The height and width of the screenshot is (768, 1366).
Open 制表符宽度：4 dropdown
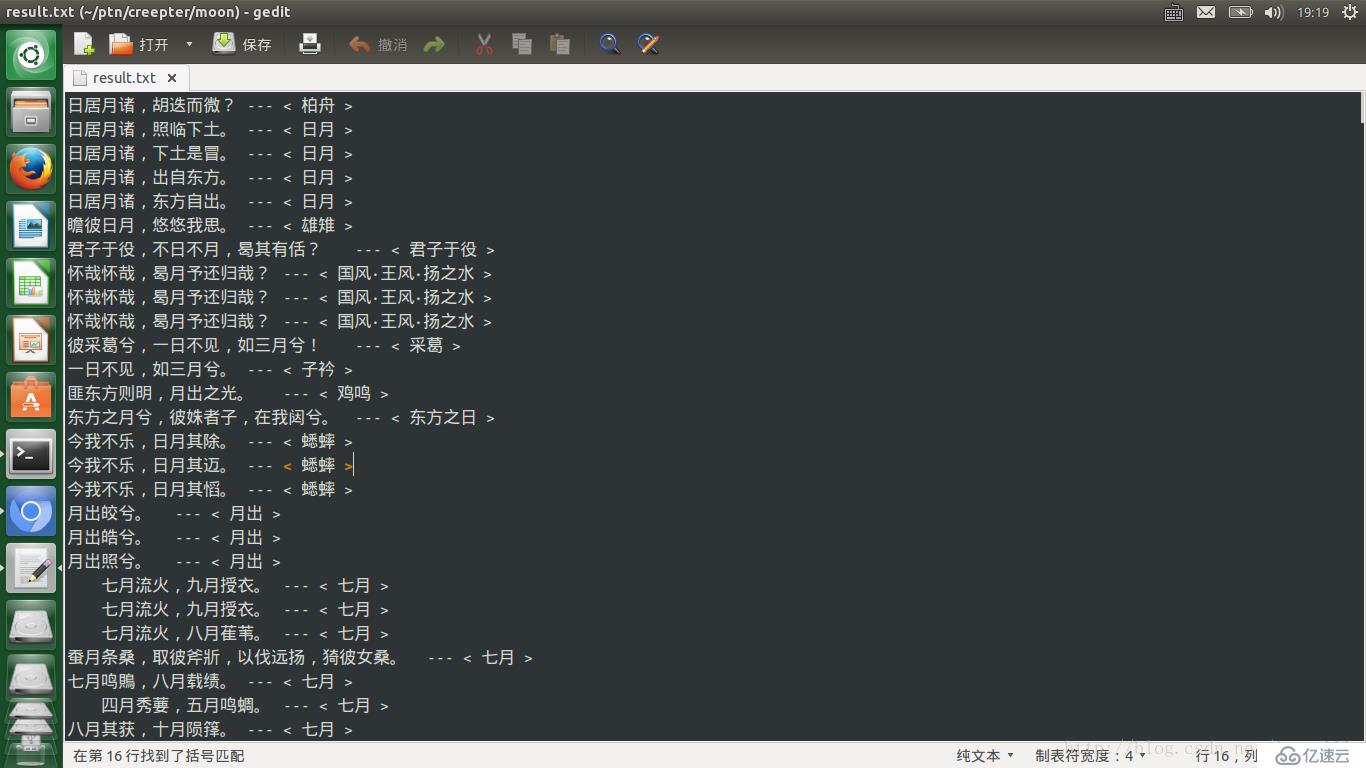pos(1090,755)
